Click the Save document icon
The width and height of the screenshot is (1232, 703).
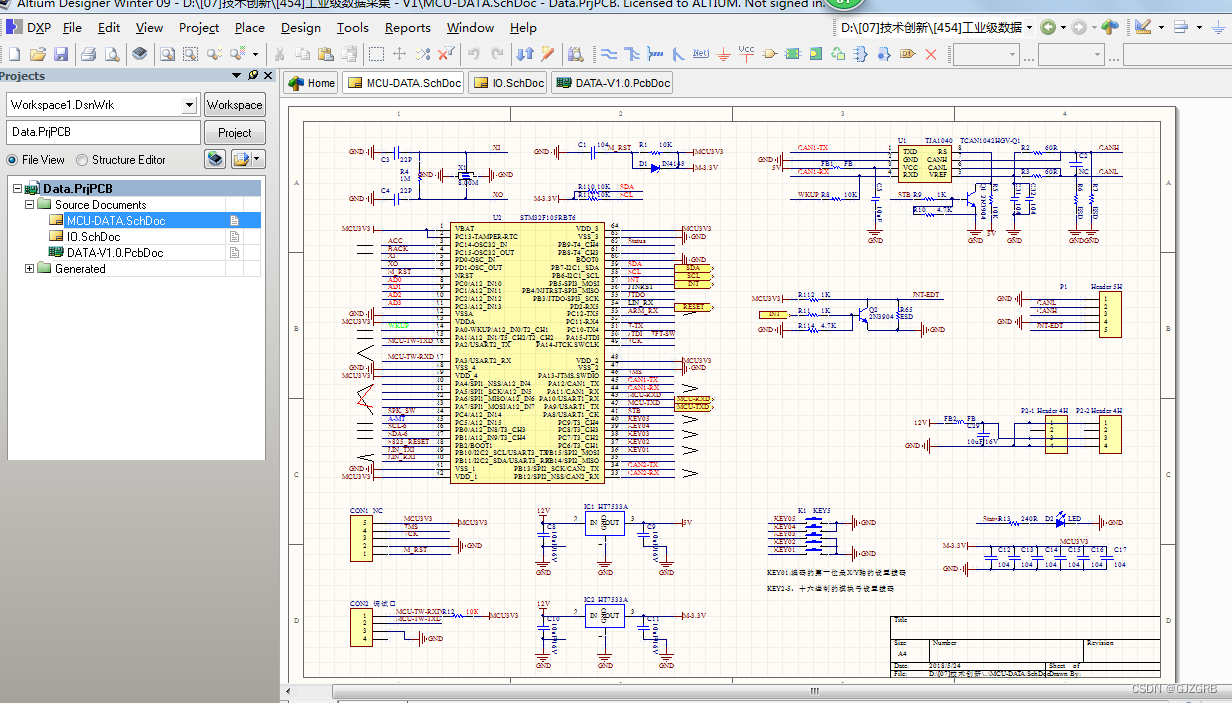point(62,52)
